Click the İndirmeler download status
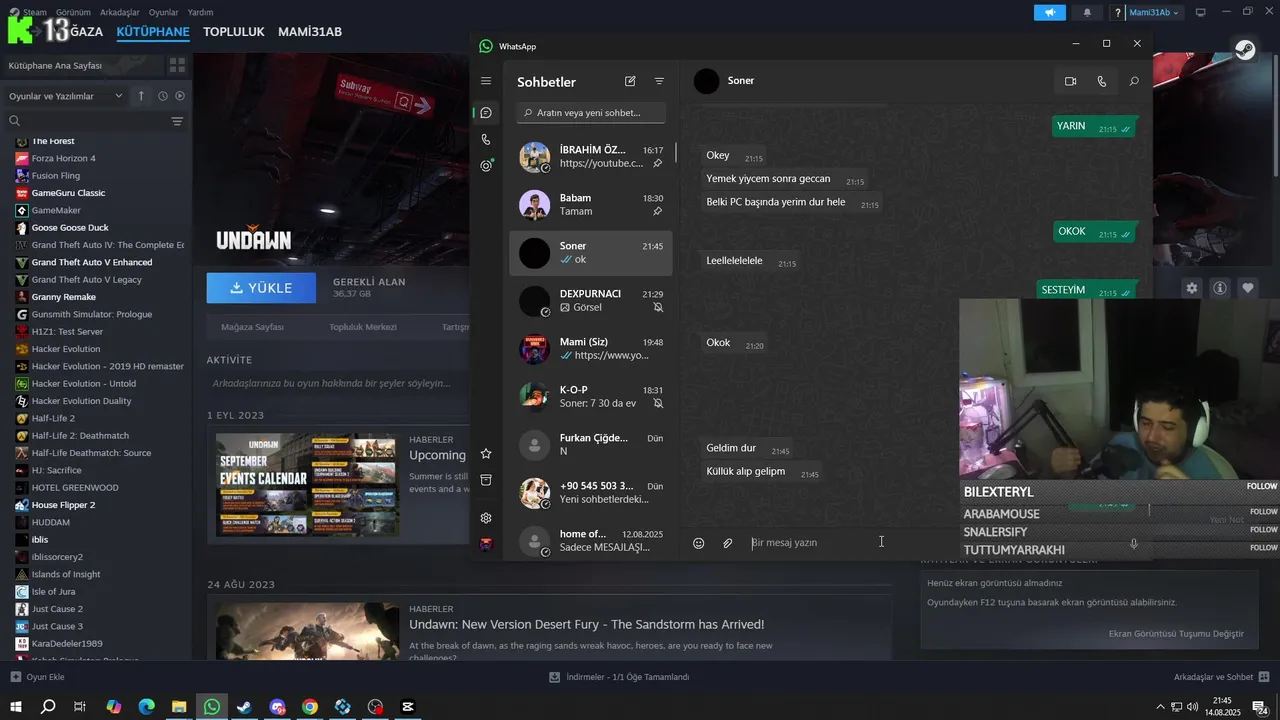 (x=620, y=677)
